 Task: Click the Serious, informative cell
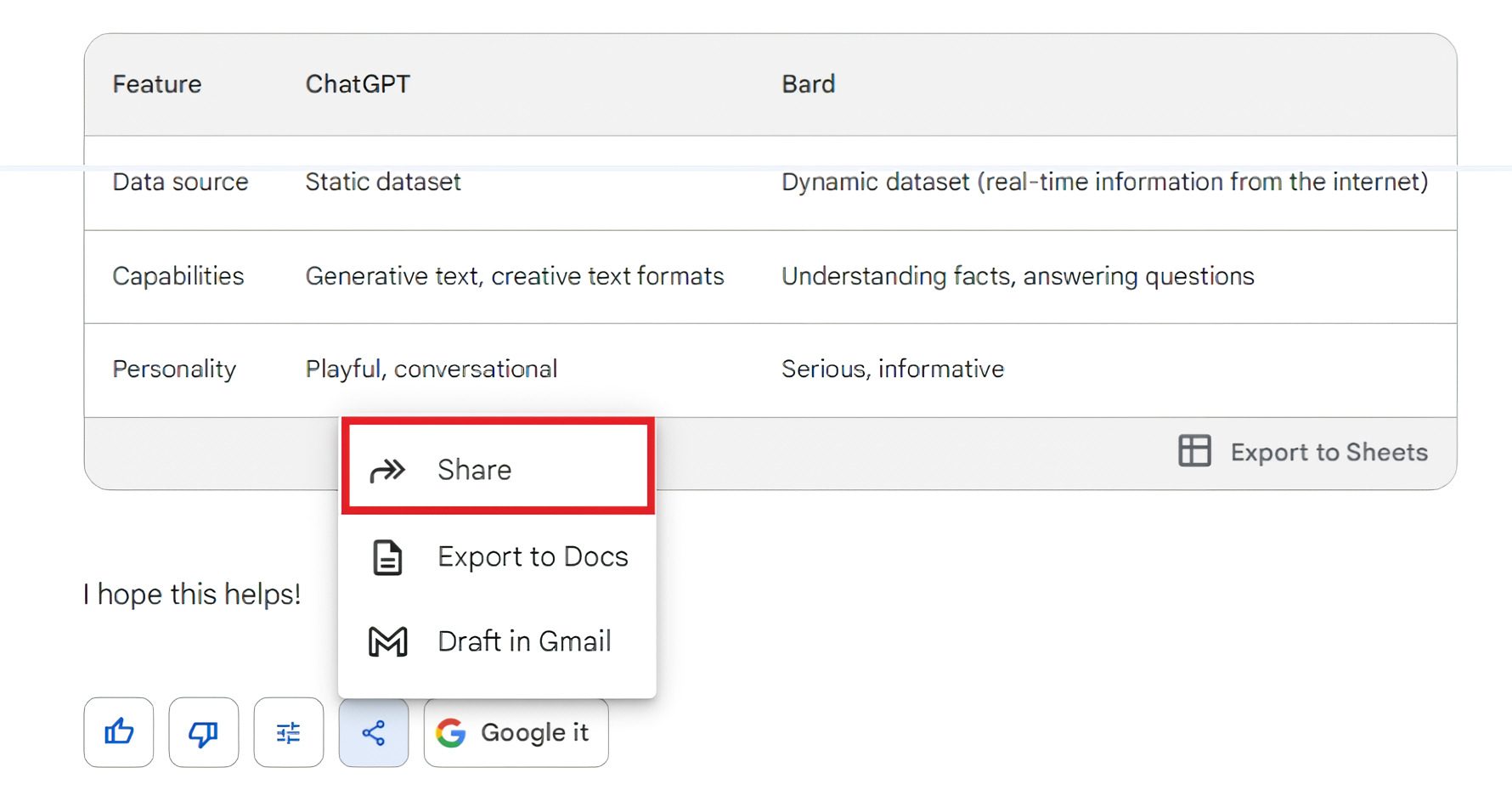click(x=893, y=369)
